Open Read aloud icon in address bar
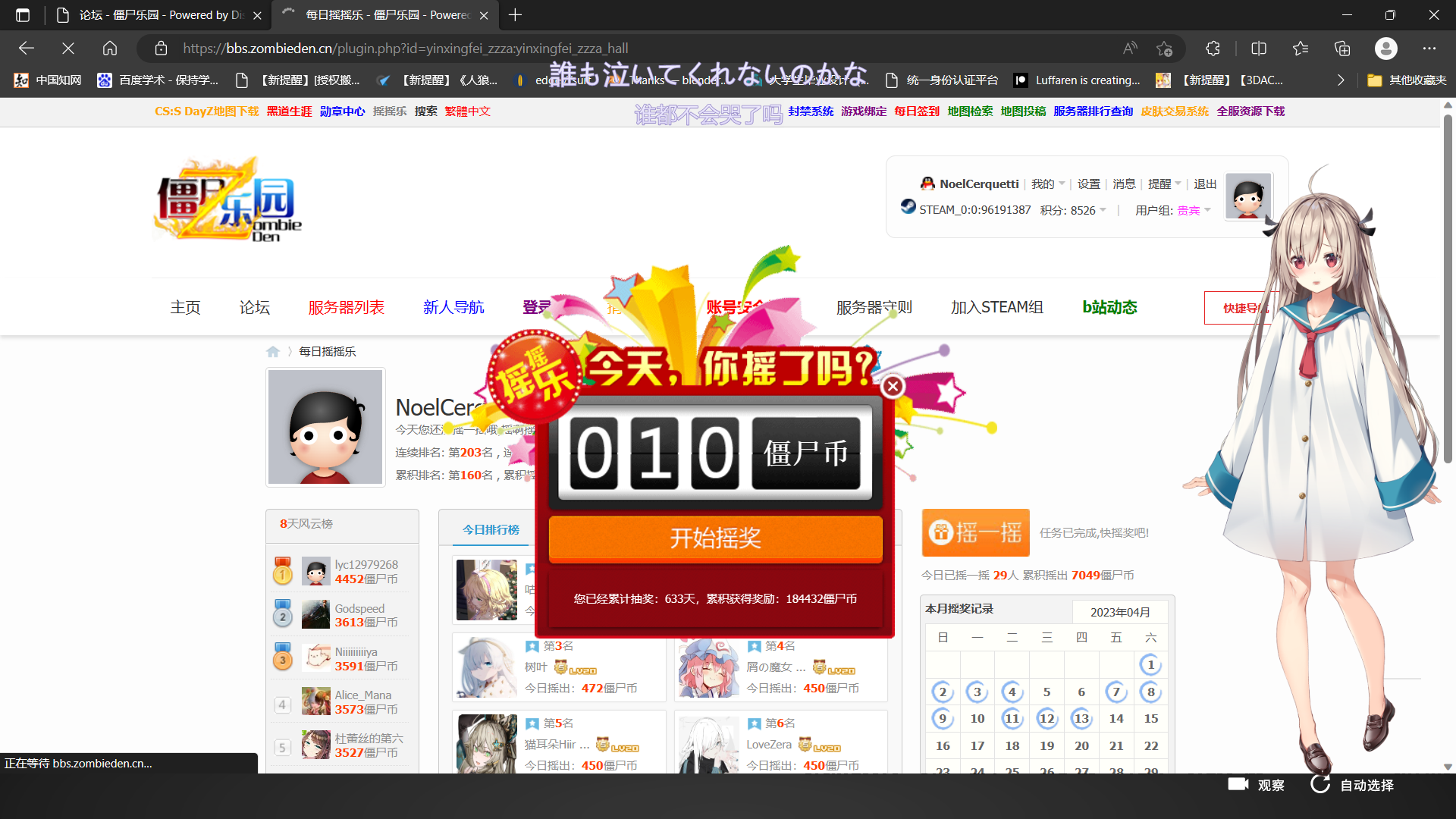Viewport: 1456px width, 819px height. (1130, 49)
